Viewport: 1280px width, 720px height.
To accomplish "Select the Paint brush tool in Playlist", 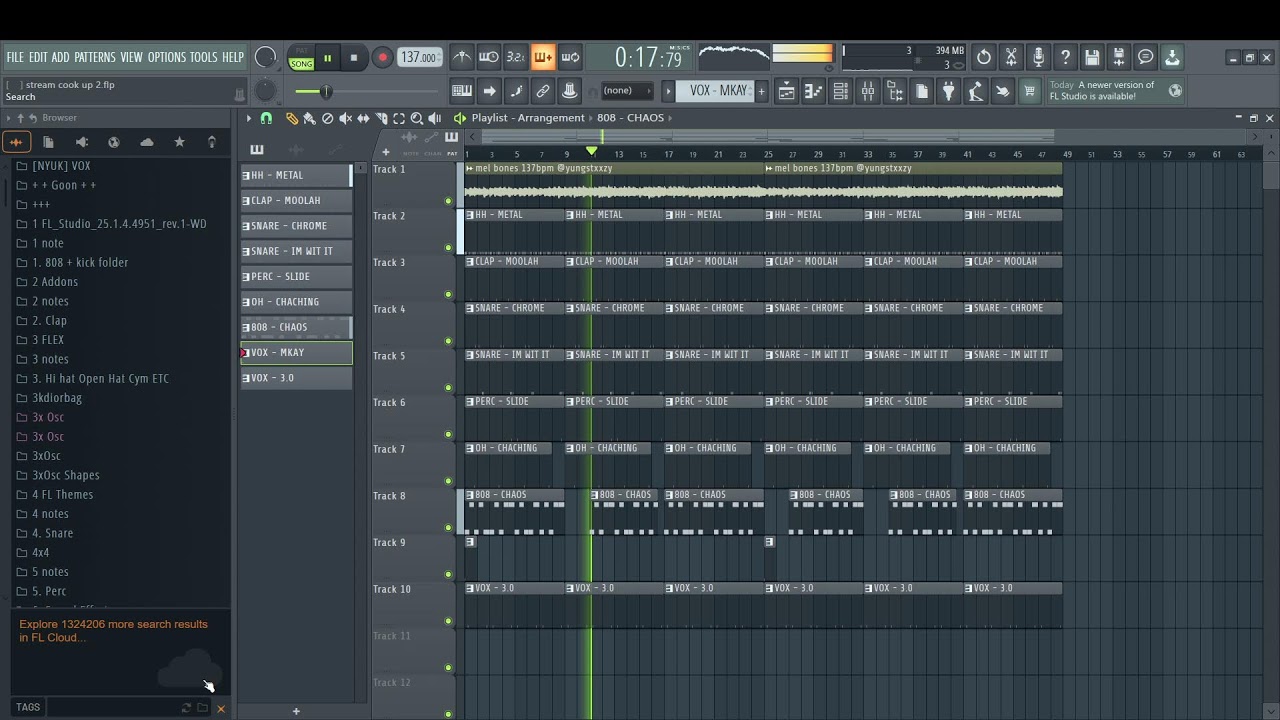I will point(310,118).
